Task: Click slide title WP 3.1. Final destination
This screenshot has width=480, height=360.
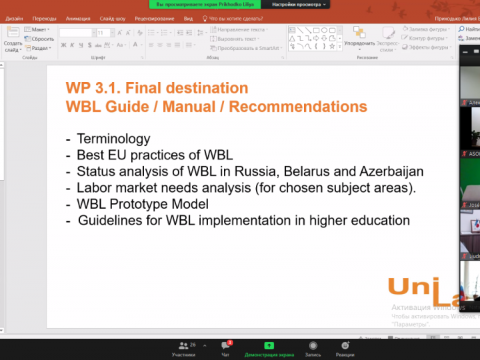Action: 157,88
